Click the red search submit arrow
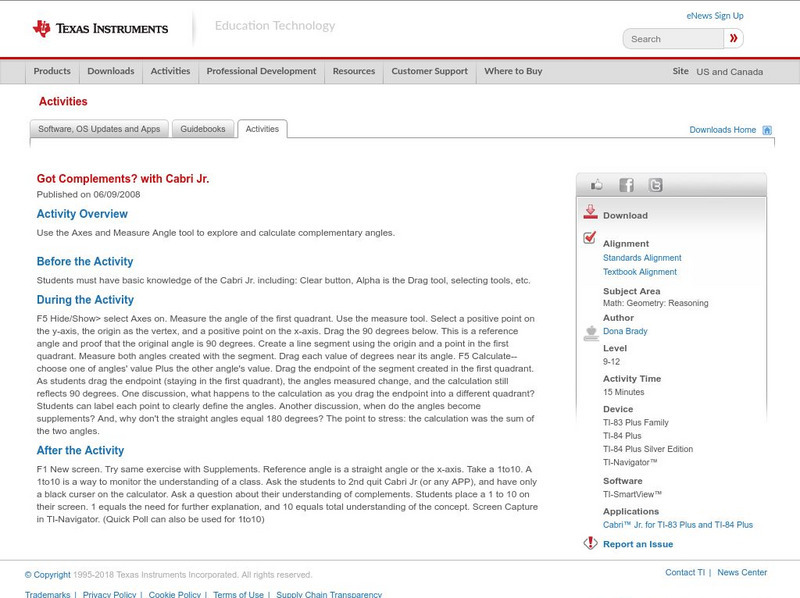Viewport: 800px width, 598px height. pos(733,38)
